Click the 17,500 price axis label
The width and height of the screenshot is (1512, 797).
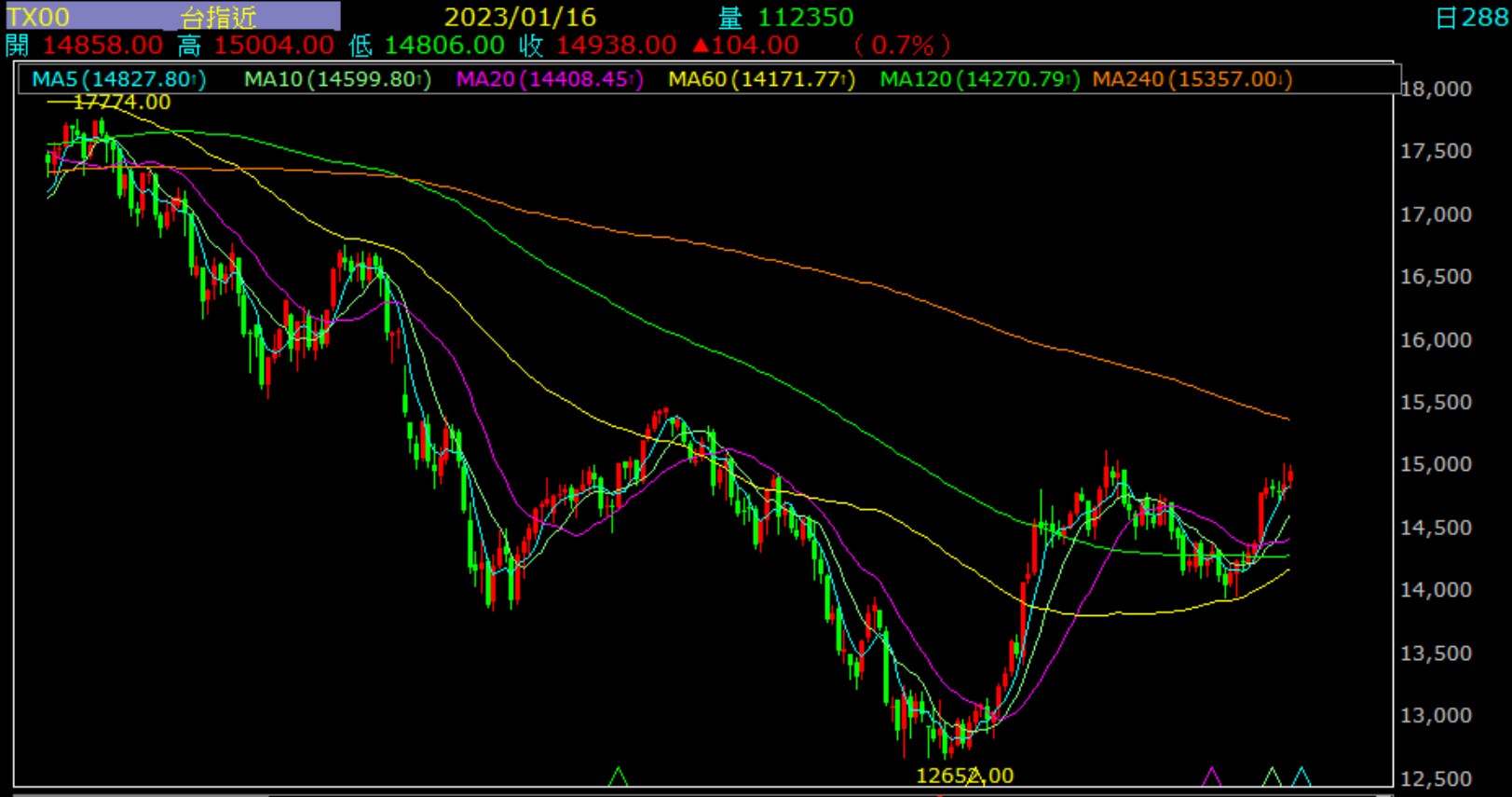tap(1436, 151)
